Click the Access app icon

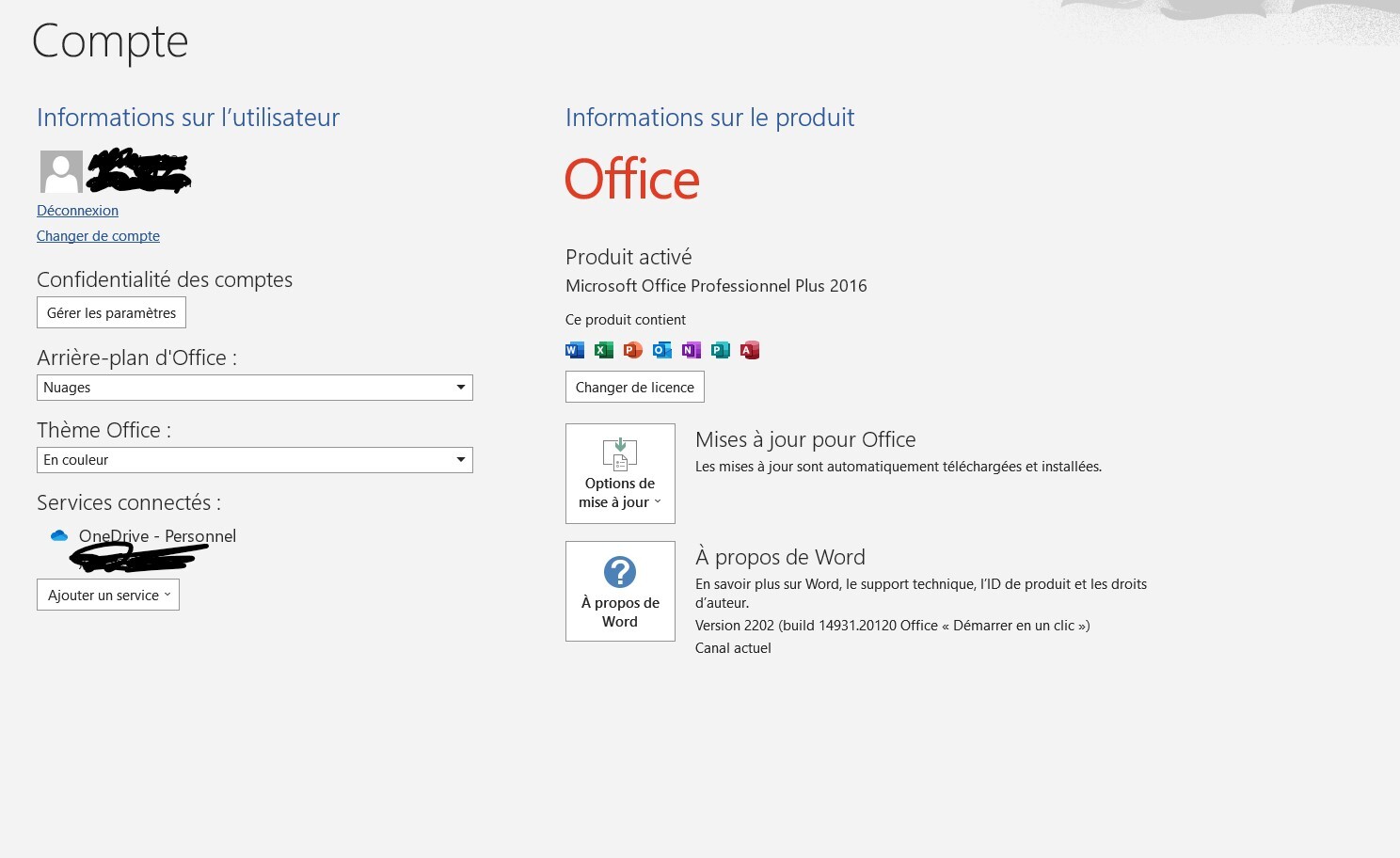[750, 350]
